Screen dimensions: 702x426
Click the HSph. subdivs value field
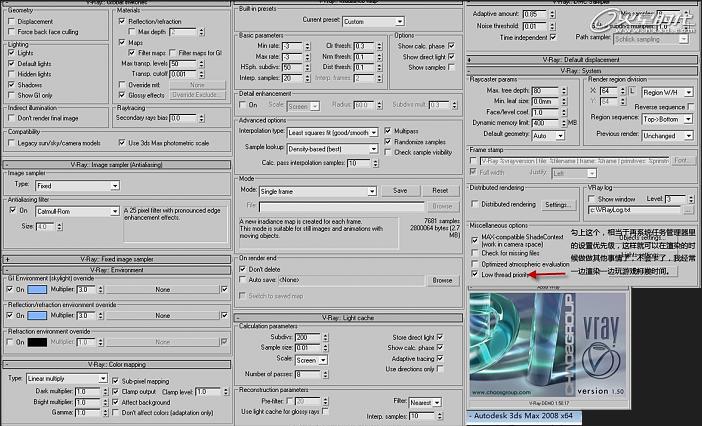pos(292,67)
